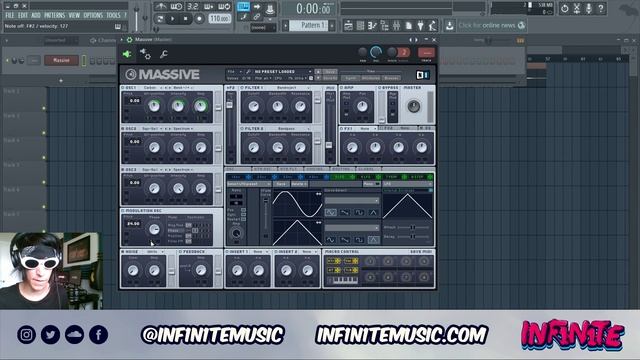Open the VIEW menu
The width and height of the screenshot is (640, 360).
(74, 16)
